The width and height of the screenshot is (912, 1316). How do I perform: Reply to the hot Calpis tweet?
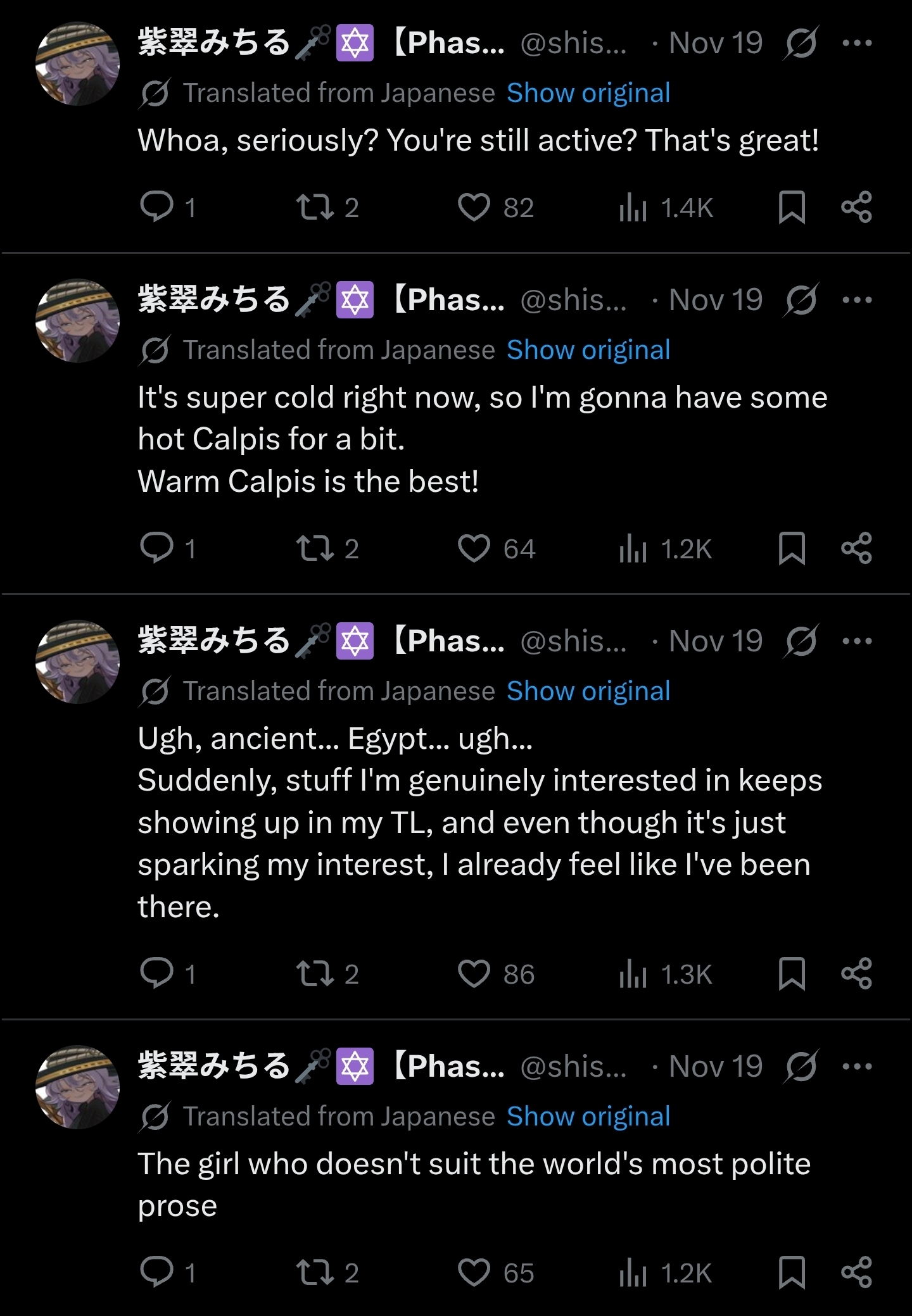click(x=156, y=548)
